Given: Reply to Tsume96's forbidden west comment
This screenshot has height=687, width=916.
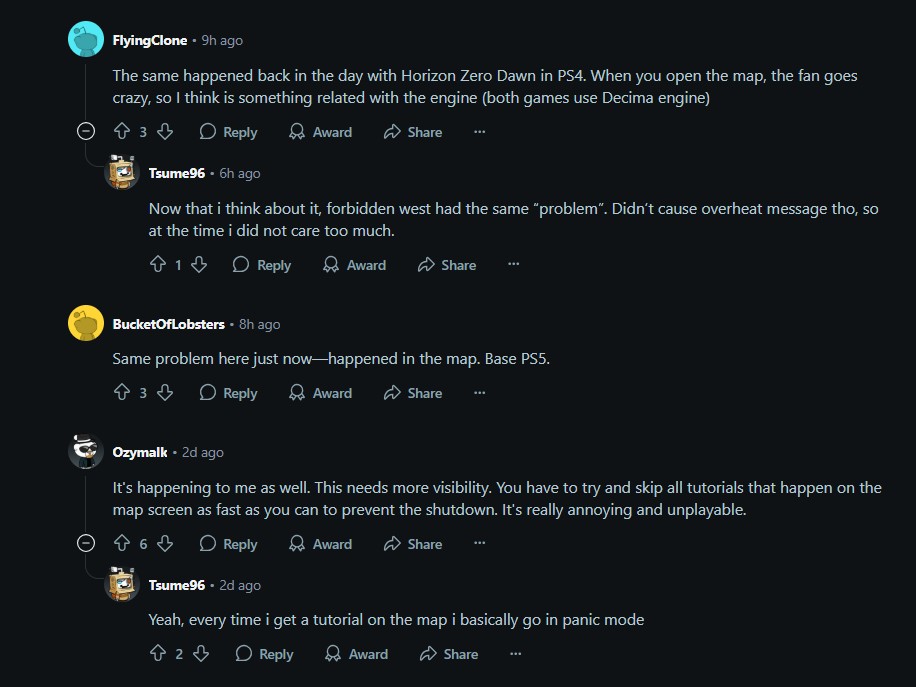Looking at the screenshot, I should click(262, 265).
